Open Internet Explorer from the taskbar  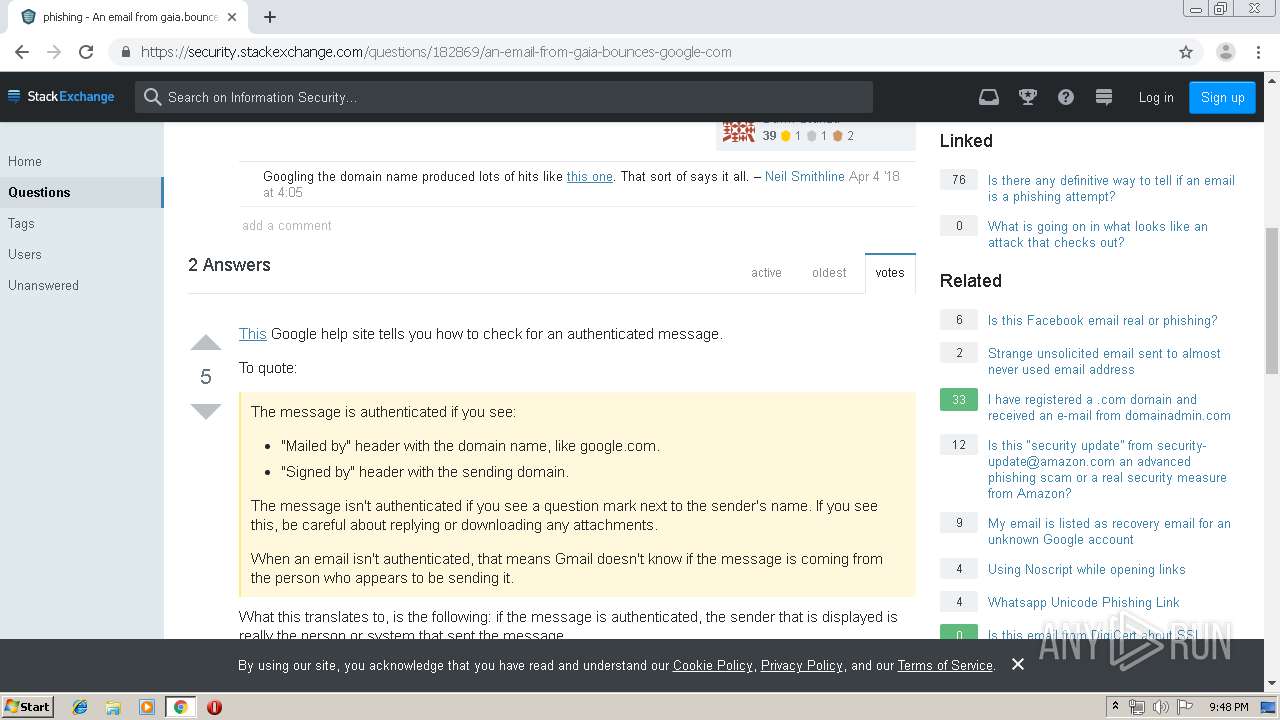tap(80, 707)
